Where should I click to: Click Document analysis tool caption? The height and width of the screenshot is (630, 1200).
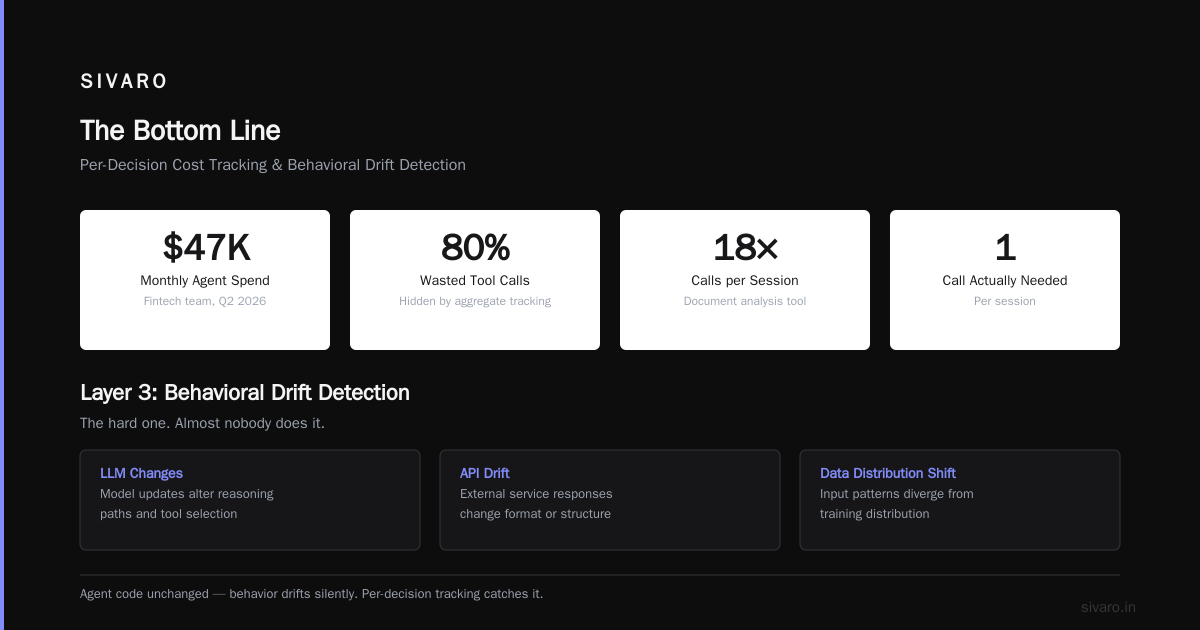(745, 301)
